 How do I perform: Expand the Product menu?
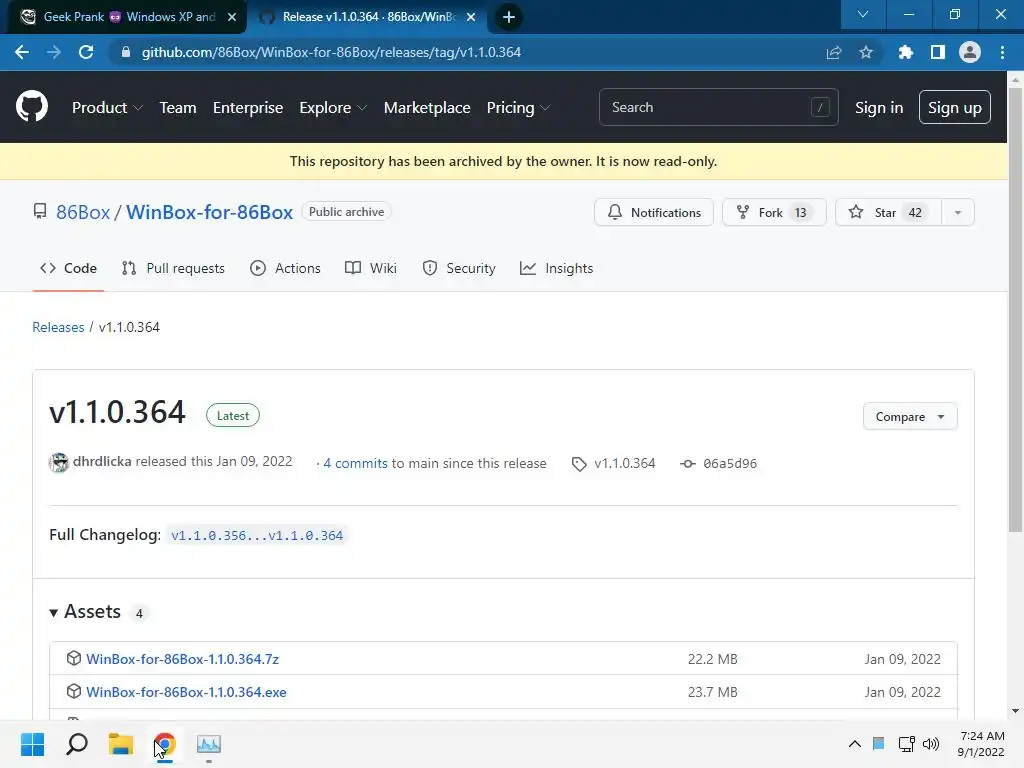[x=107, y=108]
